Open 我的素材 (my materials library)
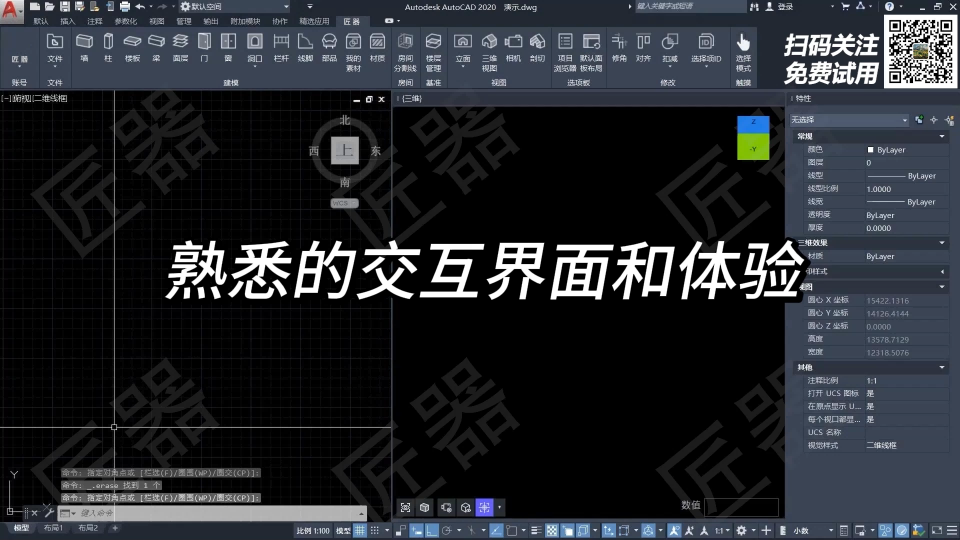This screenshot has height=540, width=960. 353,52
